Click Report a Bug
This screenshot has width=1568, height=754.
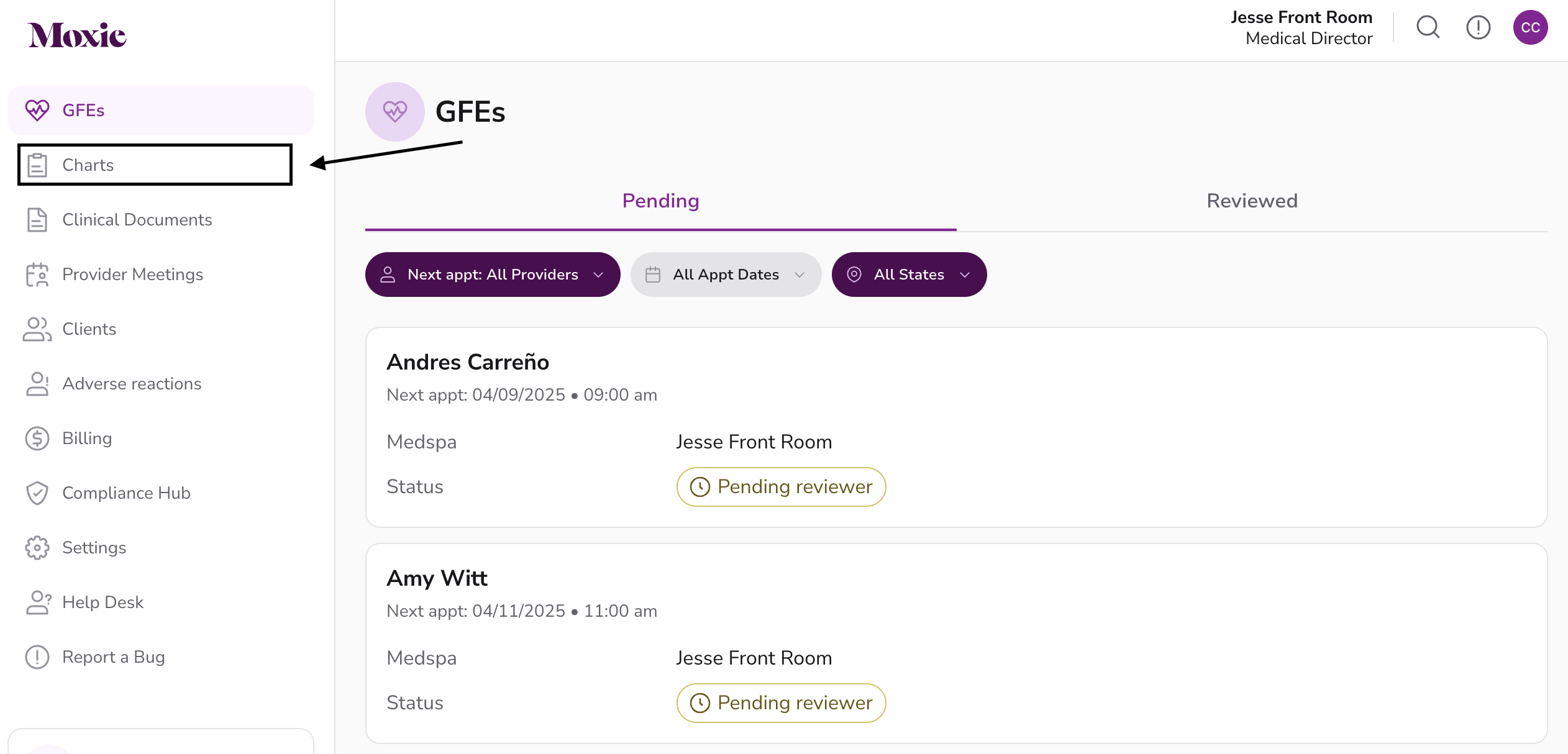point(113,657)
